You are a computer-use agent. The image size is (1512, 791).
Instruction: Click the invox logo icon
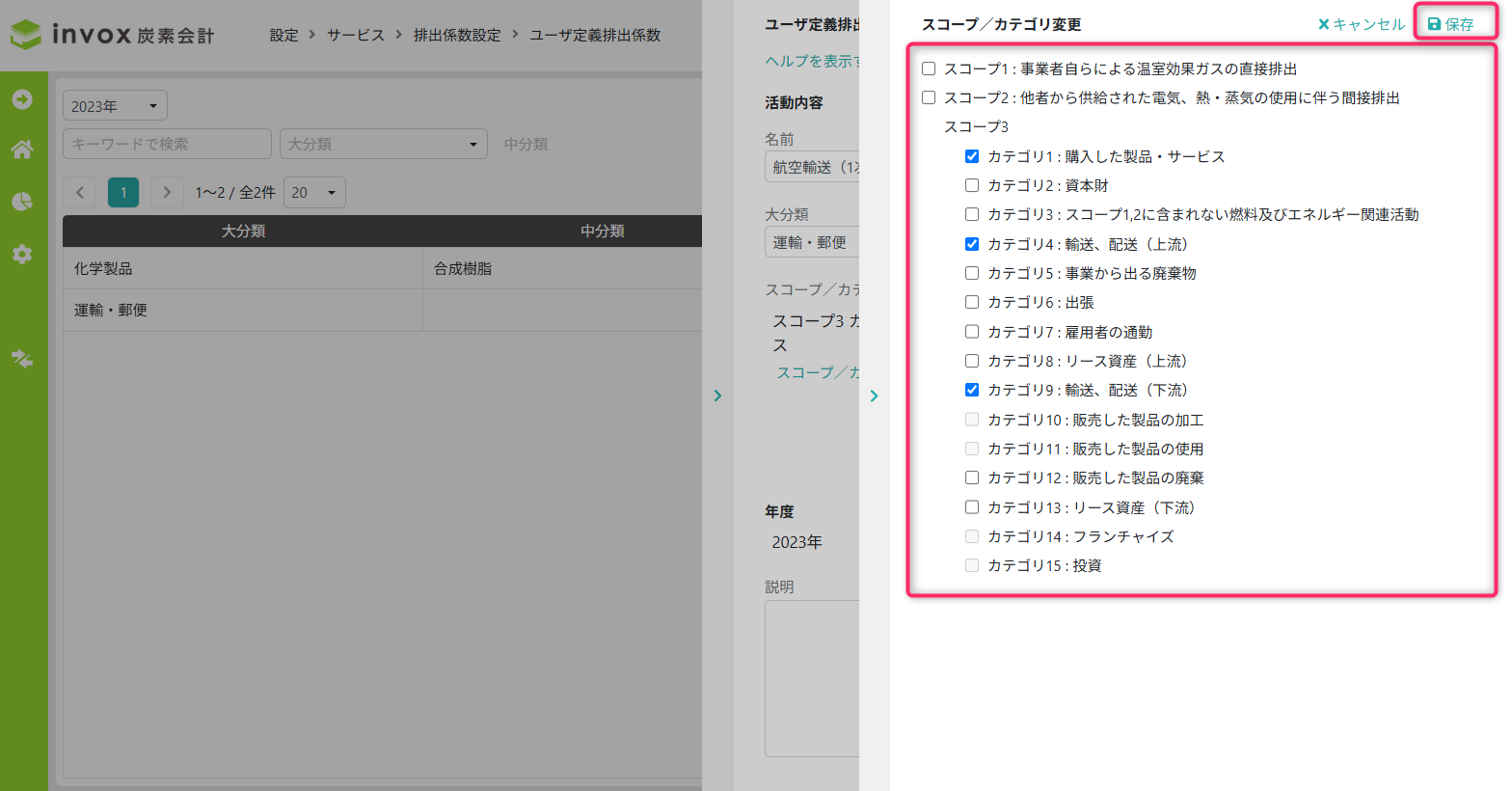26,35
